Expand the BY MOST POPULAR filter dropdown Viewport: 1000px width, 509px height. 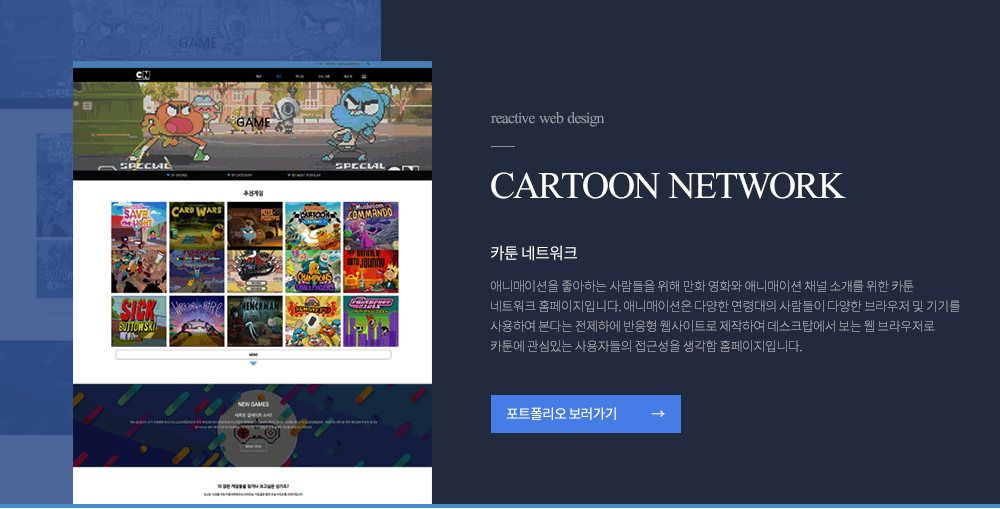click(304, 175)
